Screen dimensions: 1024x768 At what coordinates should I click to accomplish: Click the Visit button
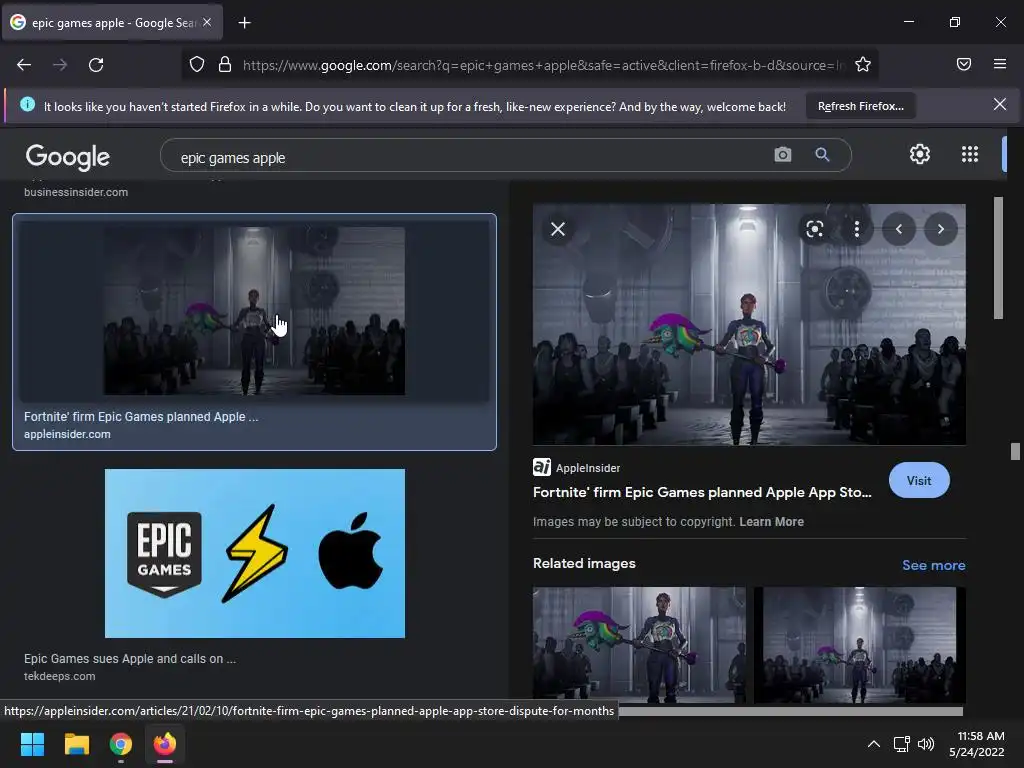[x=919, y=481]
